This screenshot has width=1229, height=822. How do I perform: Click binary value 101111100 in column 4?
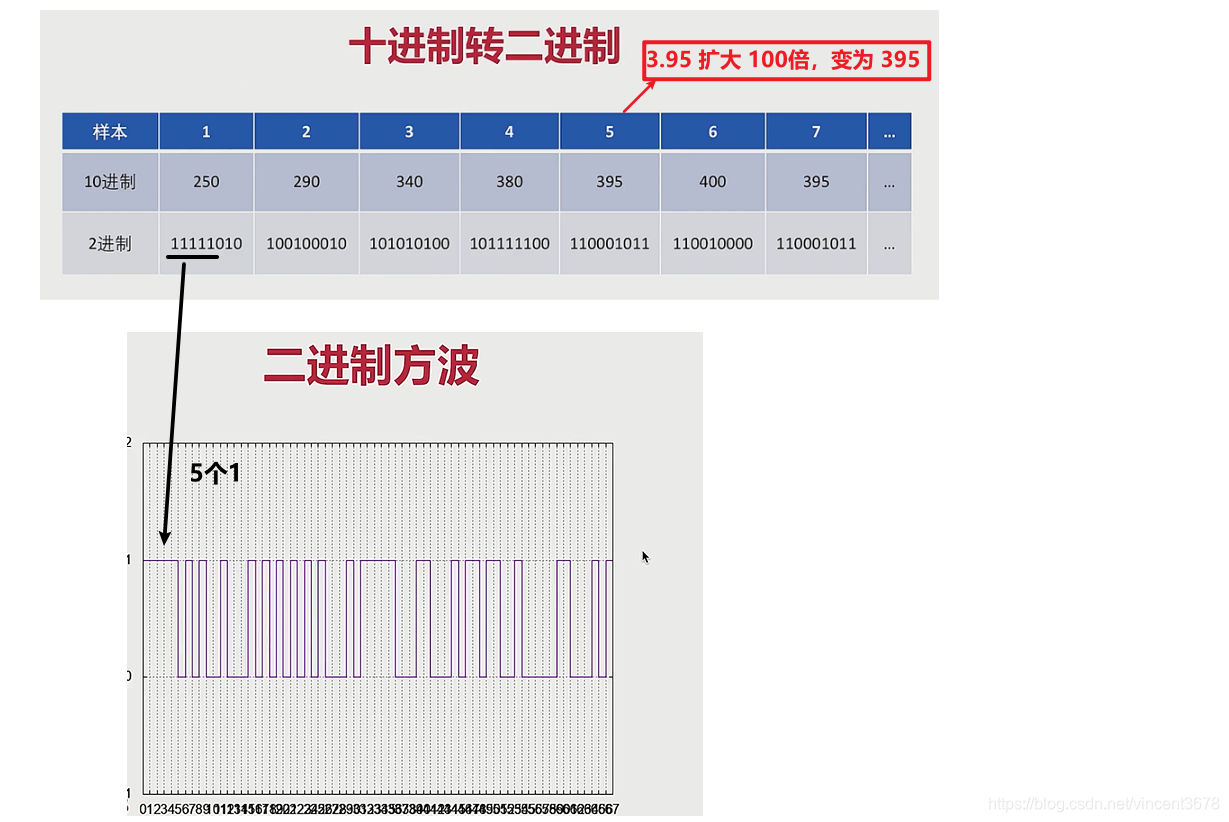coord(508,243)
